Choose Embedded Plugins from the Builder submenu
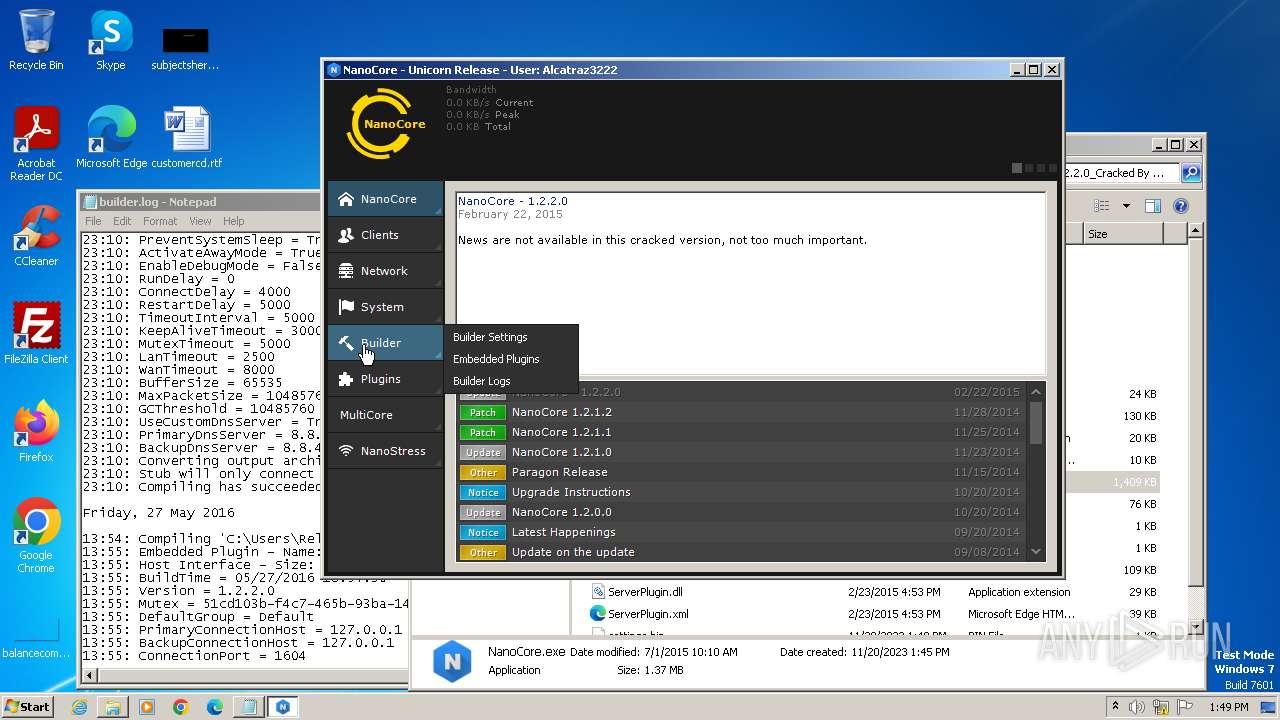Viewport: 1280px width, 720px height. [x=496, y=359]
